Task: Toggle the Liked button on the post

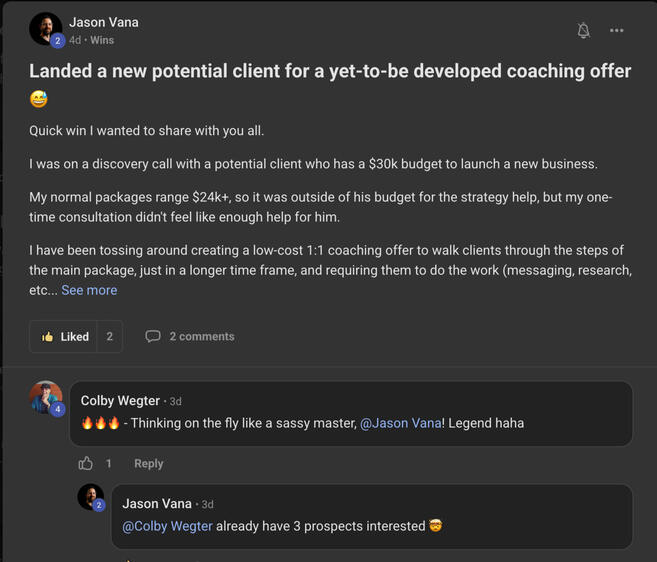Action: pyautogui.click(x=65, y=337)
